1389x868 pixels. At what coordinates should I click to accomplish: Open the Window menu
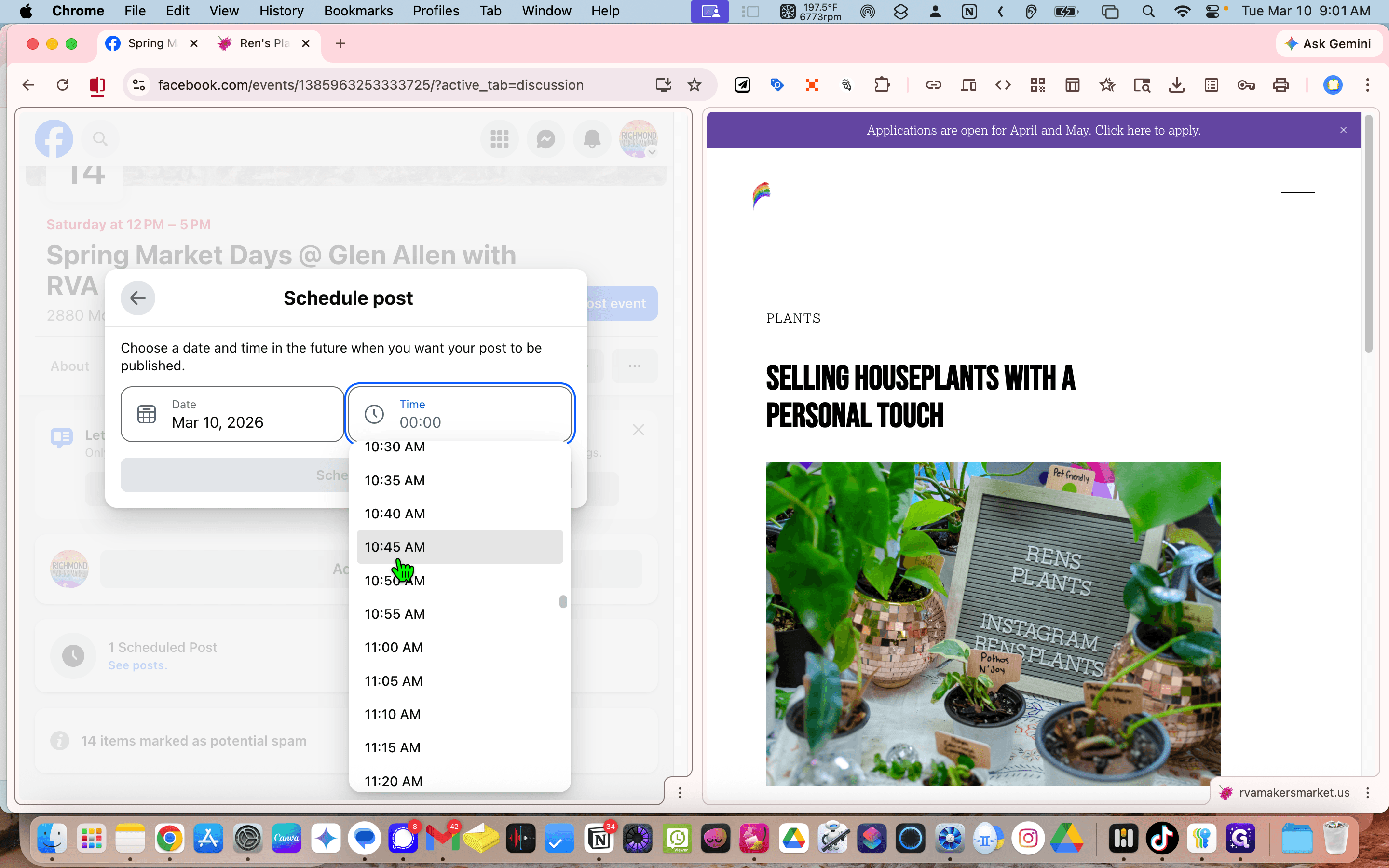(546, 11)
